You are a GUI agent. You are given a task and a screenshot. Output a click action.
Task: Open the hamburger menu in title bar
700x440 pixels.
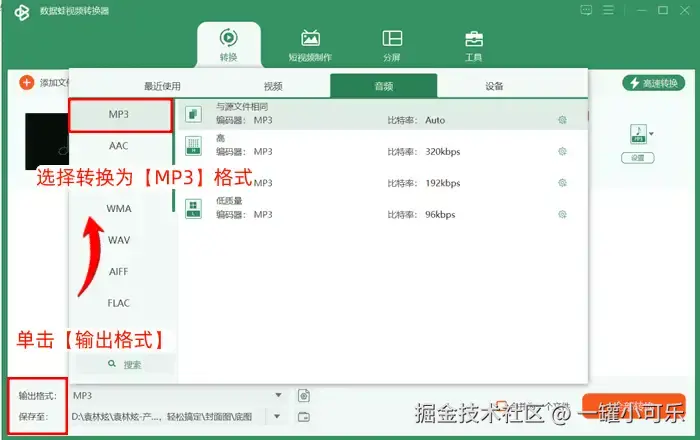608,10
